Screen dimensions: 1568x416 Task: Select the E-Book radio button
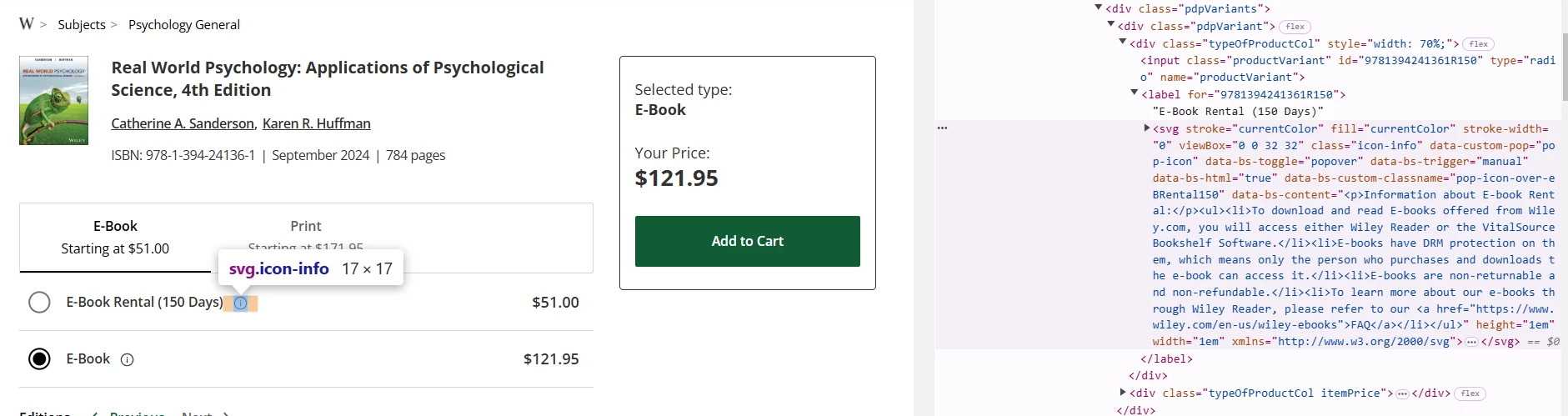tap(39, 358)
